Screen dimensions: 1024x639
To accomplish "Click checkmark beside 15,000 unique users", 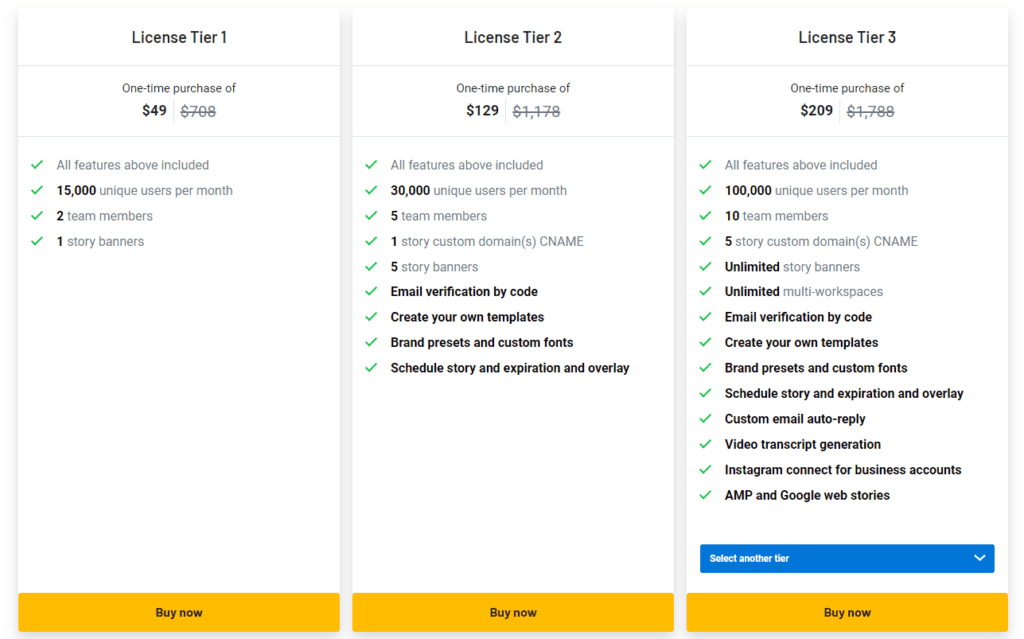I will click(x=37, y=190).
